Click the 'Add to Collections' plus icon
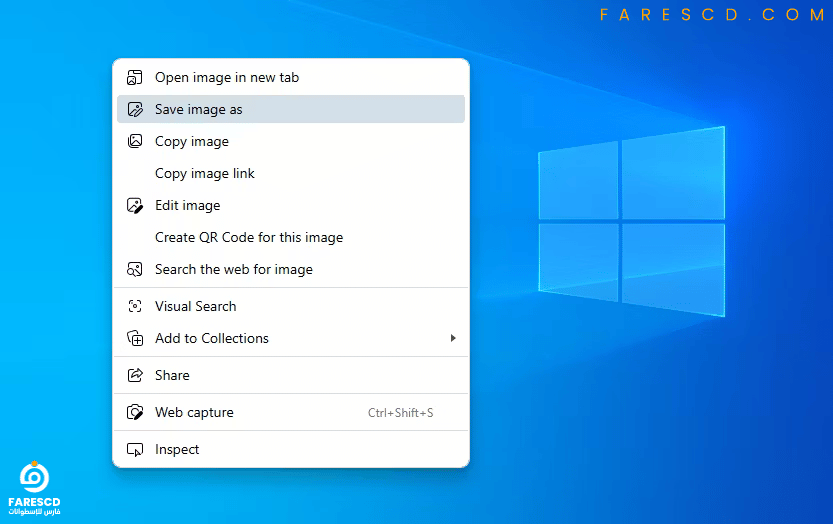This screenshot has height=524, width=833. [x=135, y=338]
